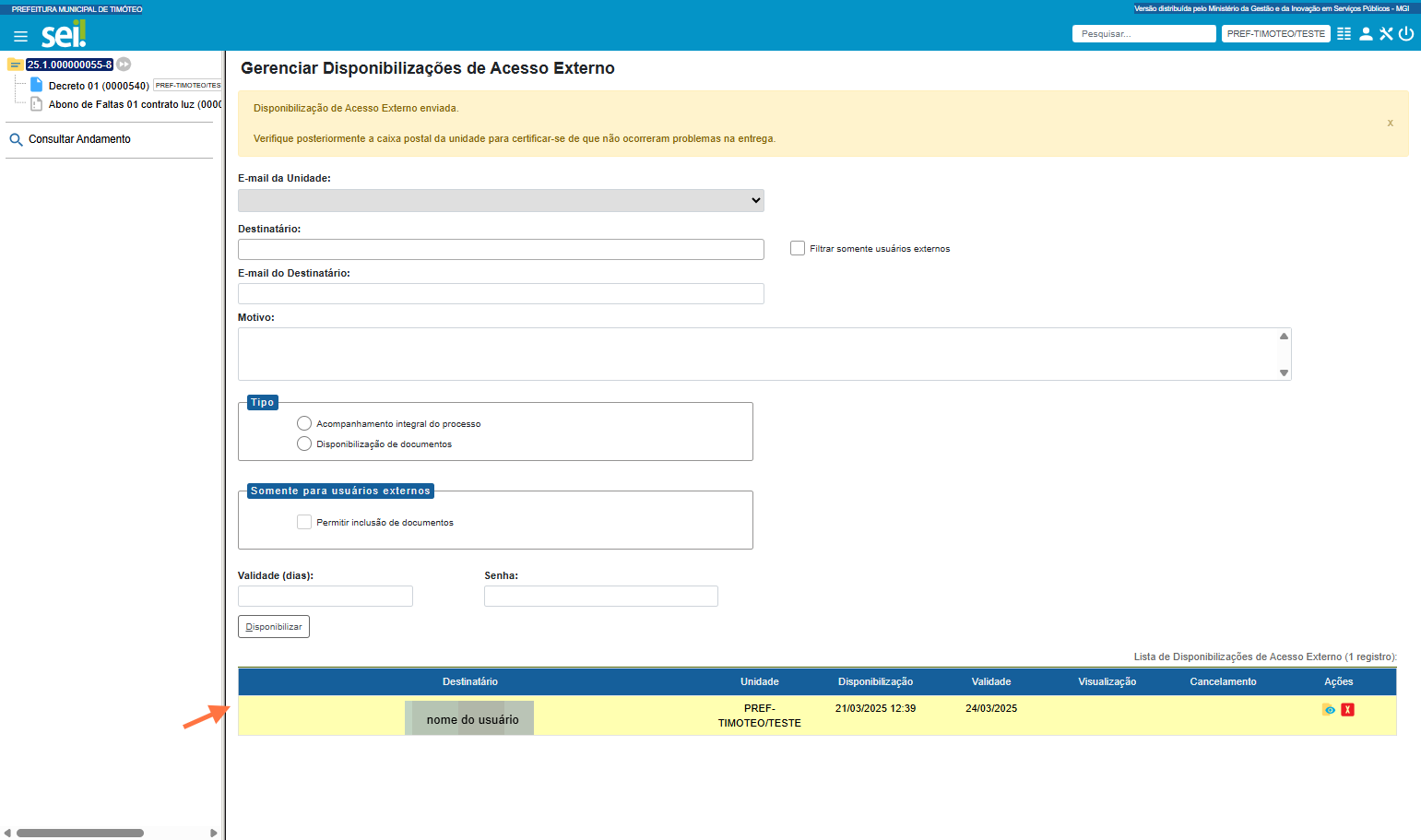Screen dimensions: 1421x840
Task: Dismiss the yellow notification with the x
Action: point(1391,123)
